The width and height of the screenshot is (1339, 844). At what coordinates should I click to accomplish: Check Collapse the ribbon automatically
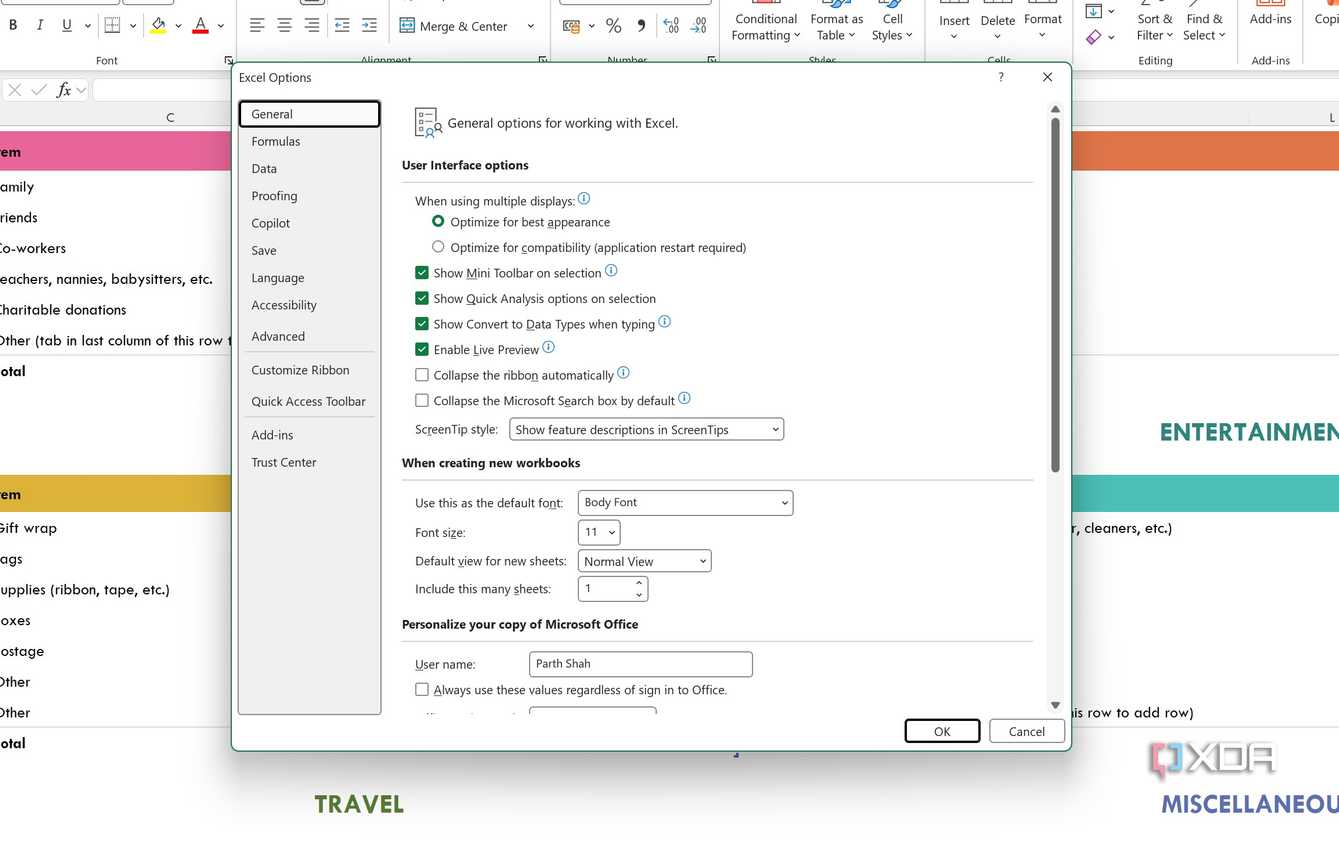coord(422,375)
